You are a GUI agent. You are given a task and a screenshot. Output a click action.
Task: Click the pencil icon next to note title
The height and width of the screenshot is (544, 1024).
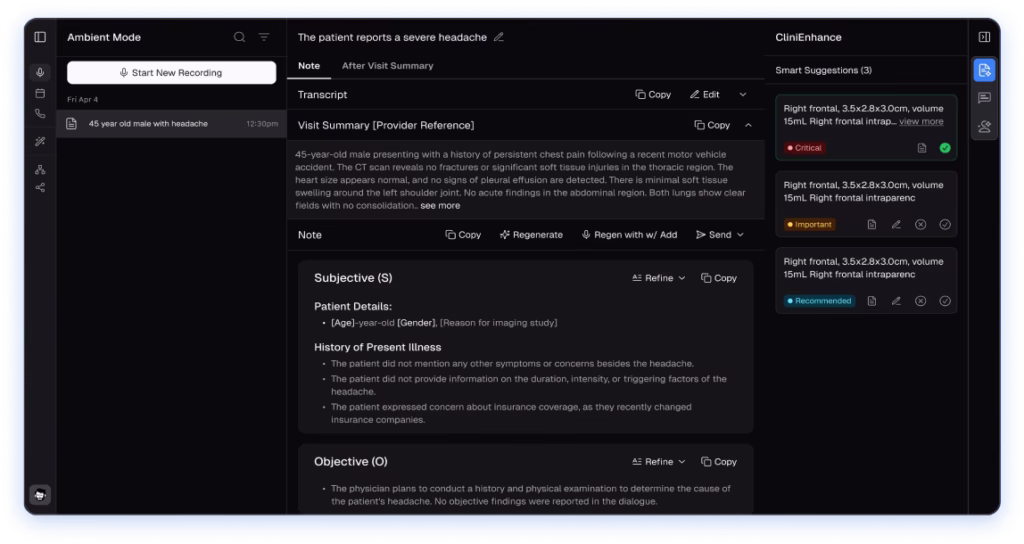(x=499, y=37)
